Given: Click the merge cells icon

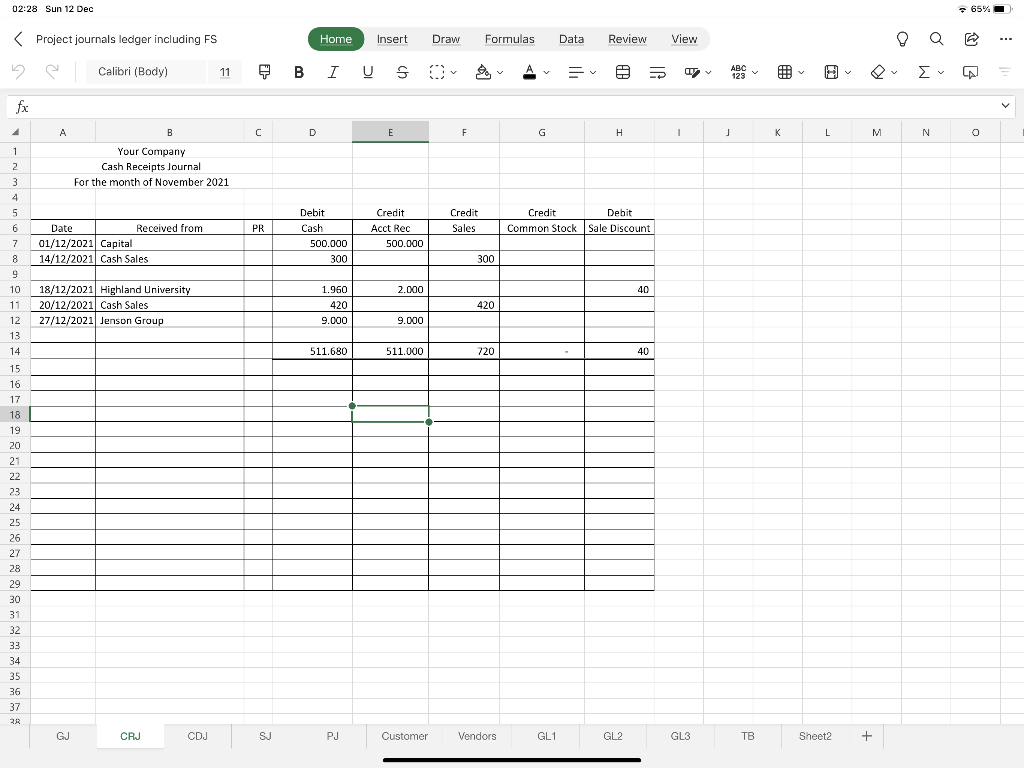Looking at the screenshot, I should click(x=623, y=72).
